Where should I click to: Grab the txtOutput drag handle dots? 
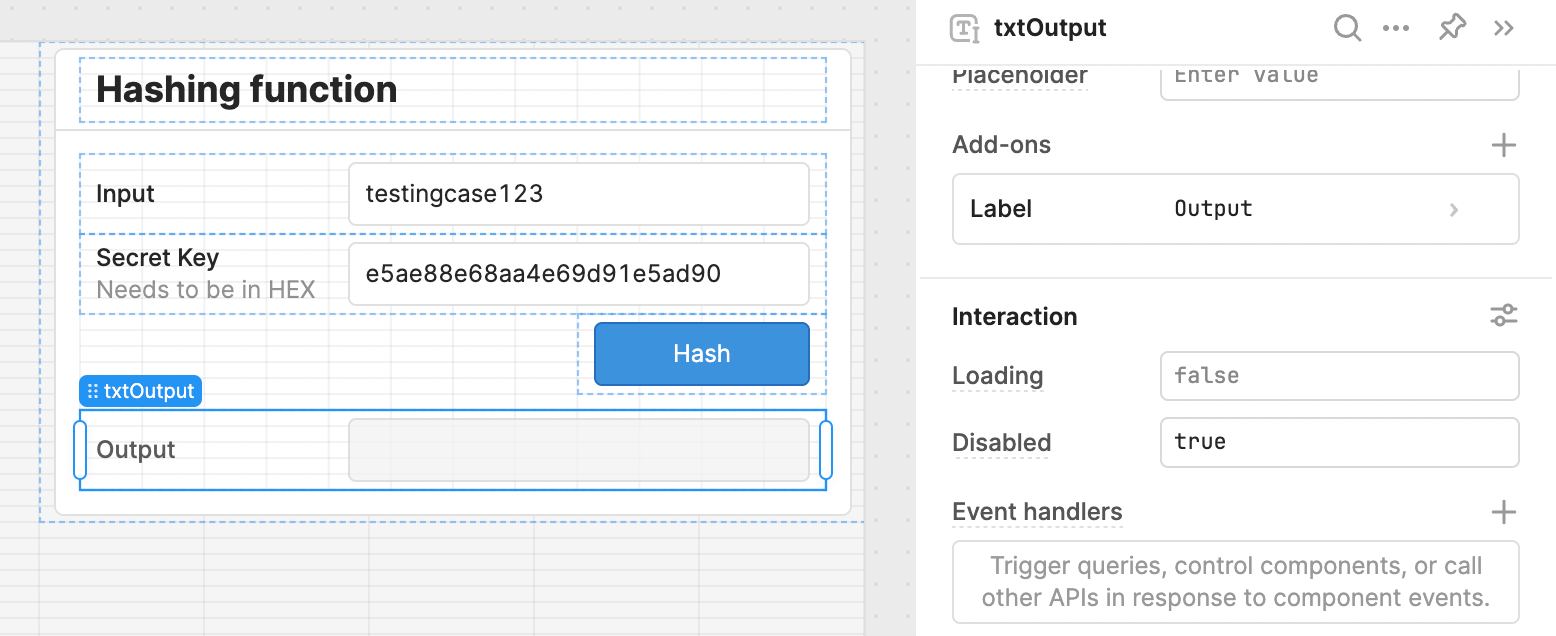(92, 391)
